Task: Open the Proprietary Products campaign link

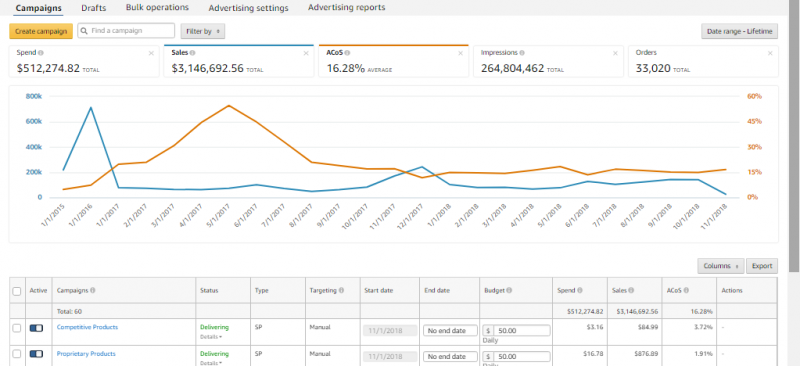Action: pyautogui.click(x=86, y=354)
